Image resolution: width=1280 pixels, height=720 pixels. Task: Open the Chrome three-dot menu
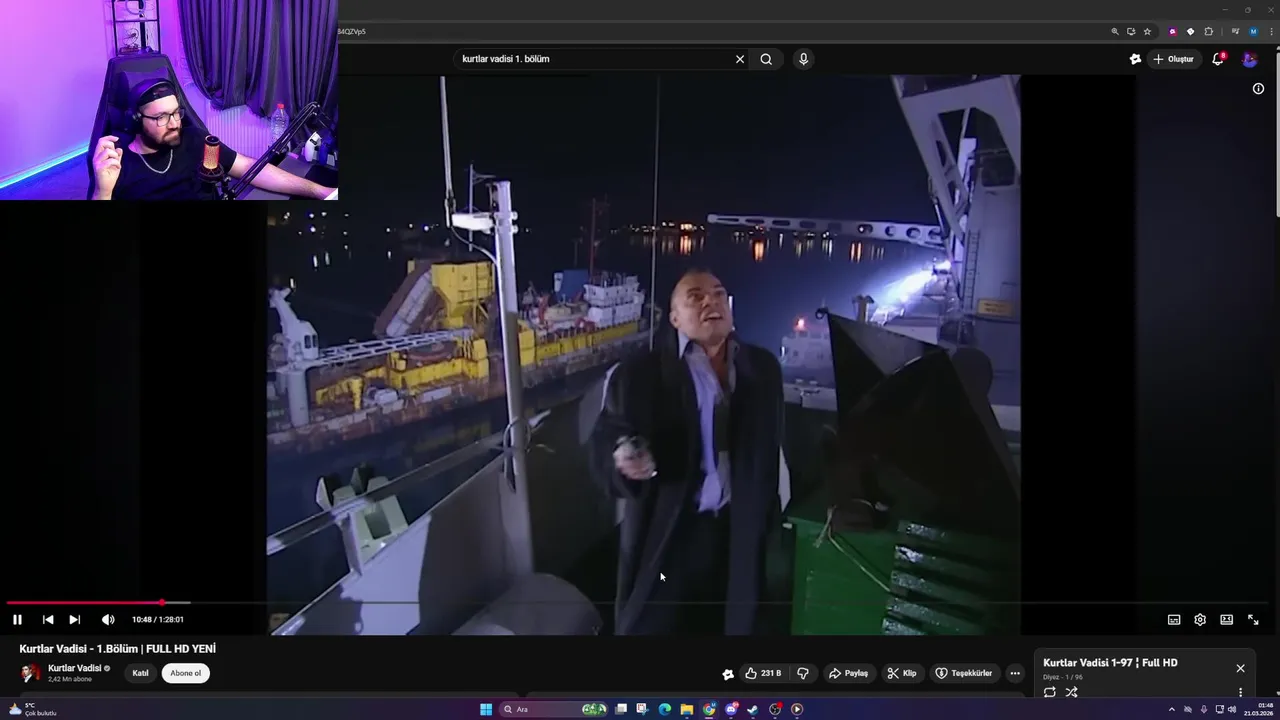pos(1271,31)
